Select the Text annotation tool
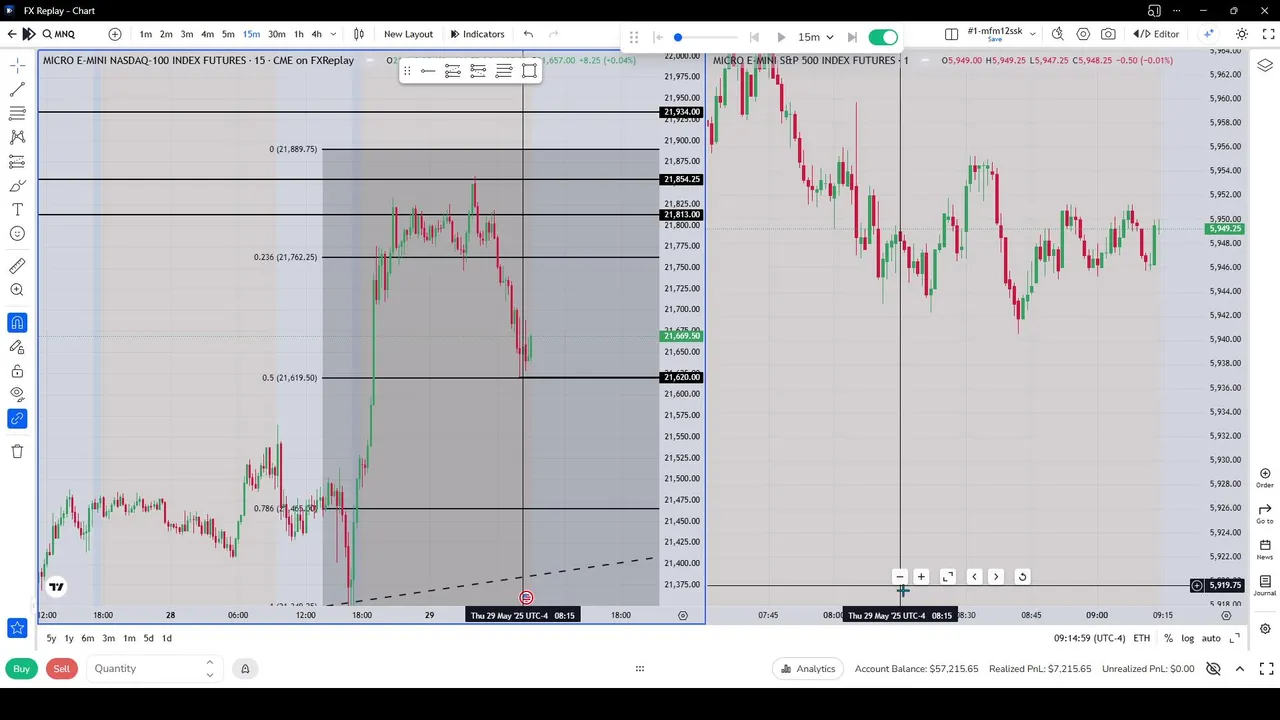Viewport: 1280px width, 720px height. (x=17, y=209)
